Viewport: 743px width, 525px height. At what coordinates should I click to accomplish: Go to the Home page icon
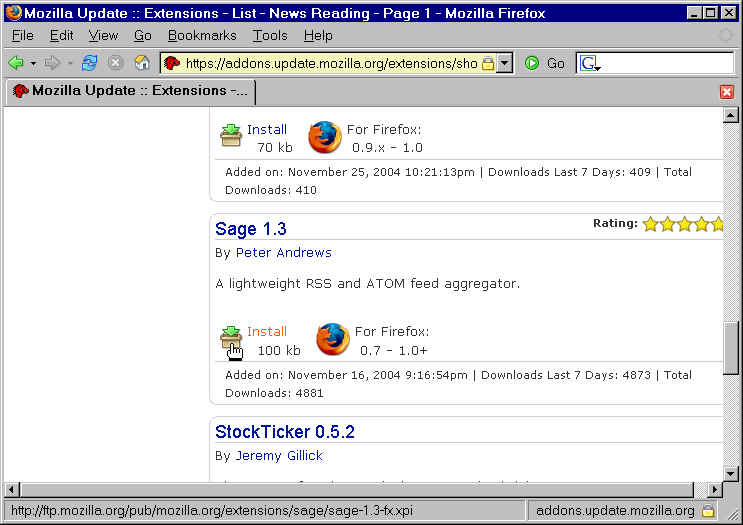pos(142,63)
